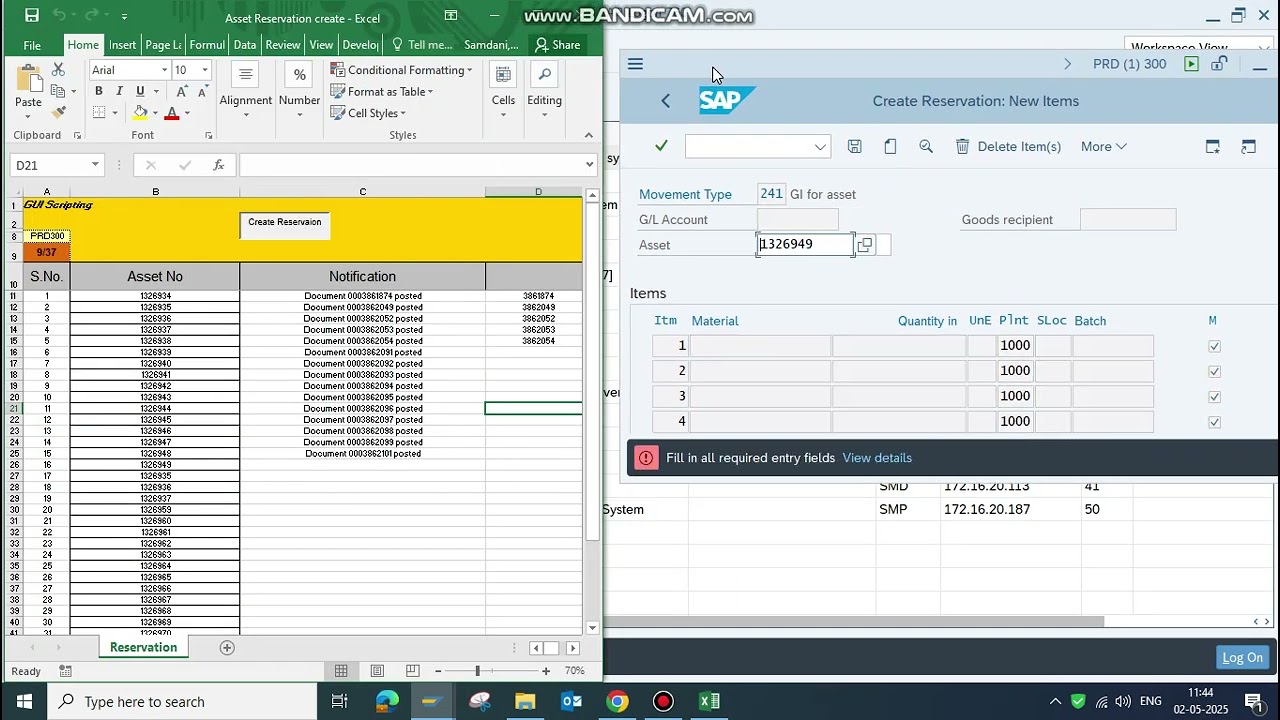Viewport: 1280px width, 720px height.
Task: Adjust Excel zoom slider handle
Action: pyautogui.click(x=477, y=671)
